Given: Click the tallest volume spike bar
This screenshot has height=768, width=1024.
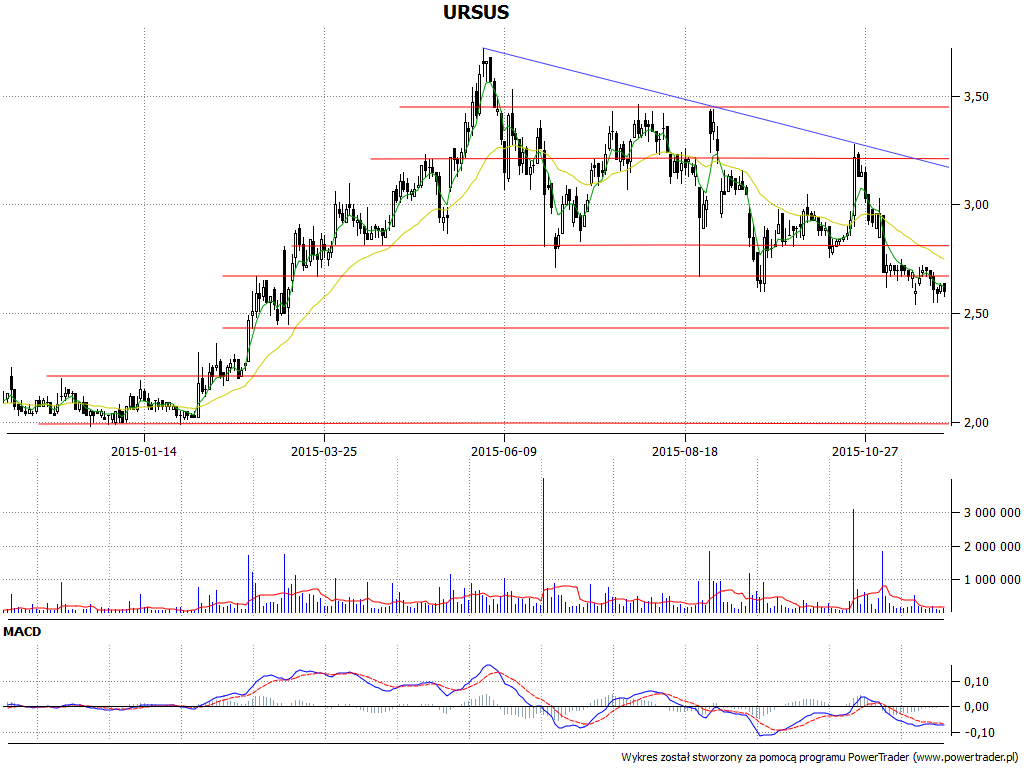Looking at the screenshot, I should tap(543, 545).
